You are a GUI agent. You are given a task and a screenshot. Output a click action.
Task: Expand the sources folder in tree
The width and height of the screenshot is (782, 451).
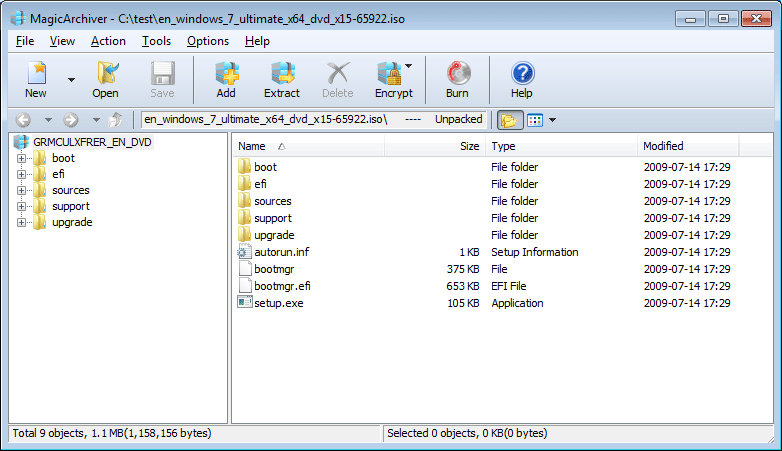pos(21,190)
